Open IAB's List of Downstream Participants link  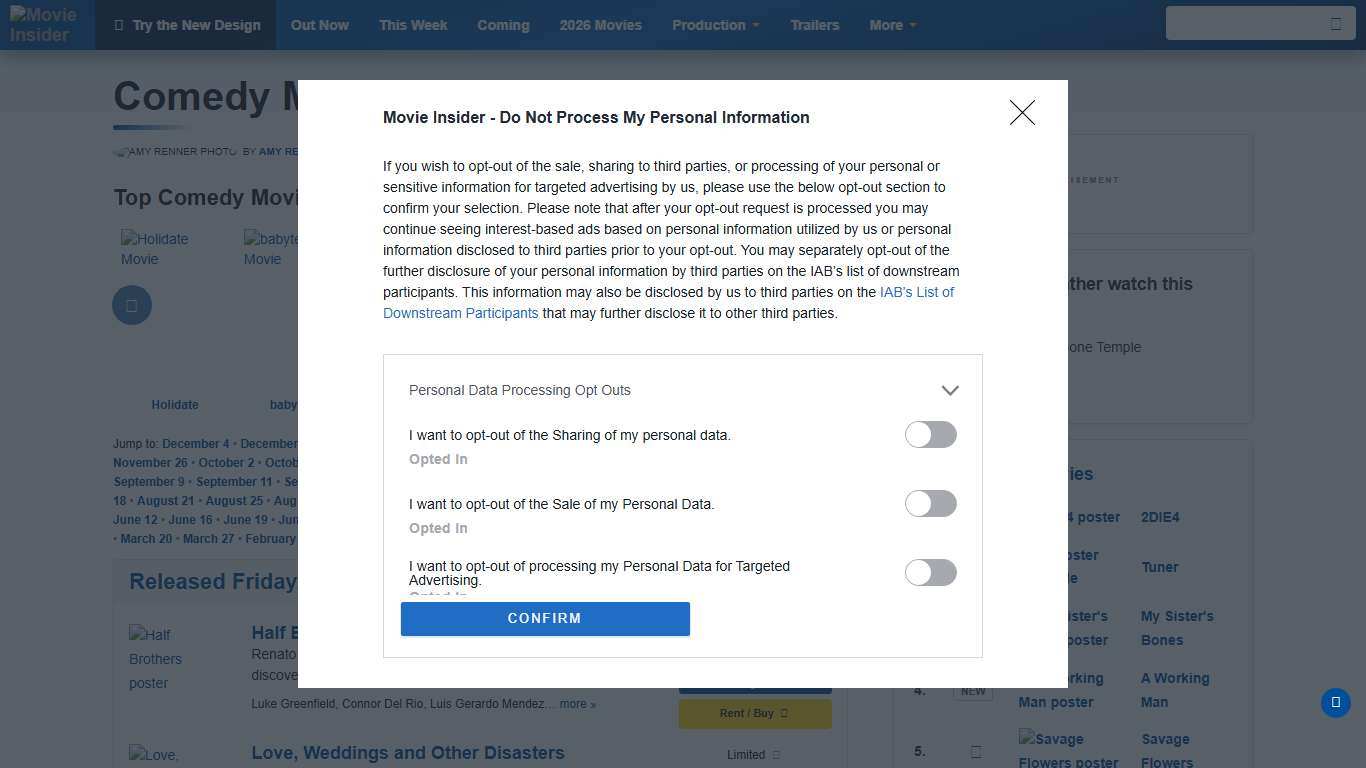[916, 292]
